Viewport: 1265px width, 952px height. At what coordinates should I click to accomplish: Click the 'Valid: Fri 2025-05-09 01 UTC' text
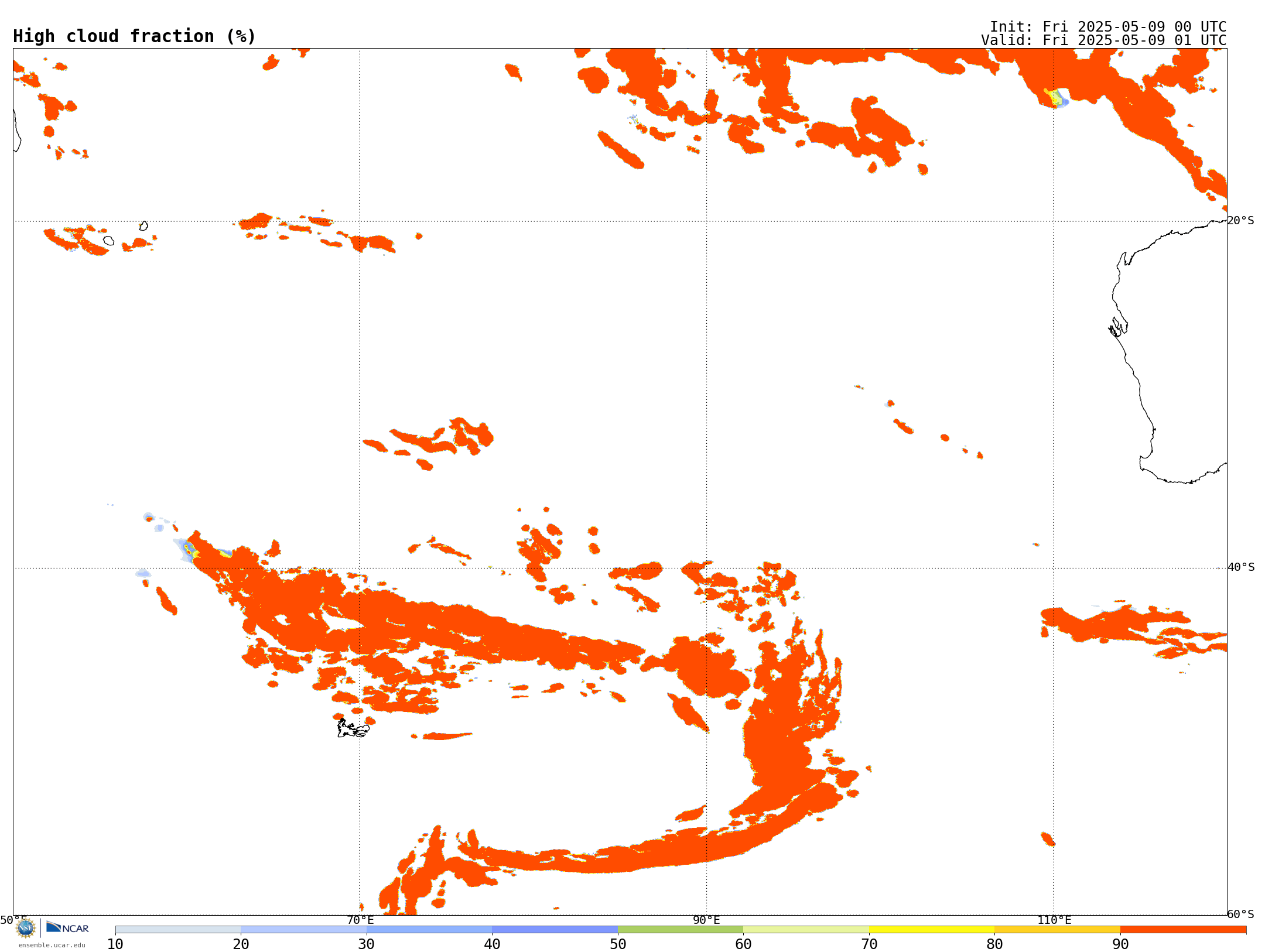click(1104, 40)
